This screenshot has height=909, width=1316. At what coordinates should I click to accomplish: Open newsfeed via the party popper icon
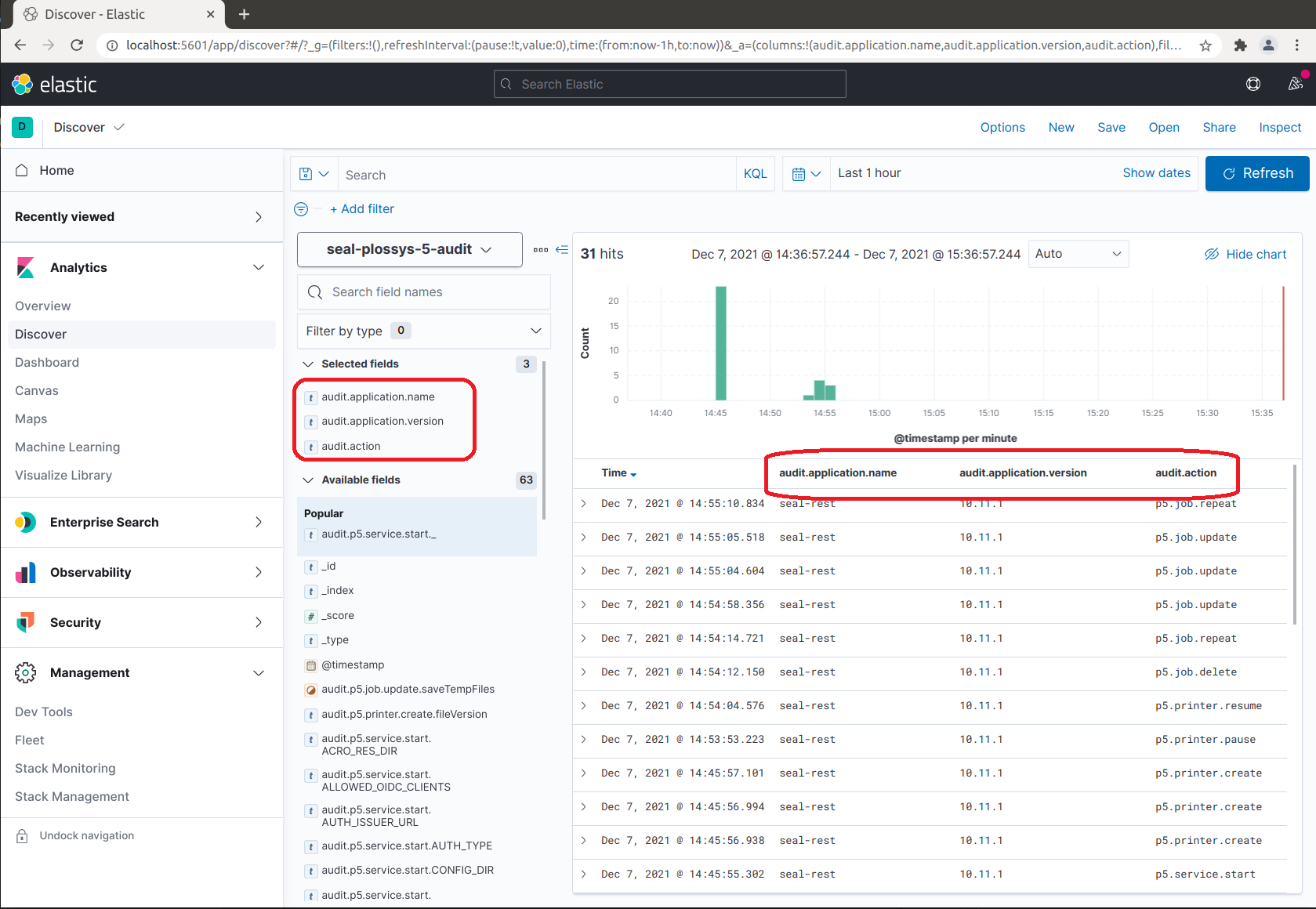1295,84
